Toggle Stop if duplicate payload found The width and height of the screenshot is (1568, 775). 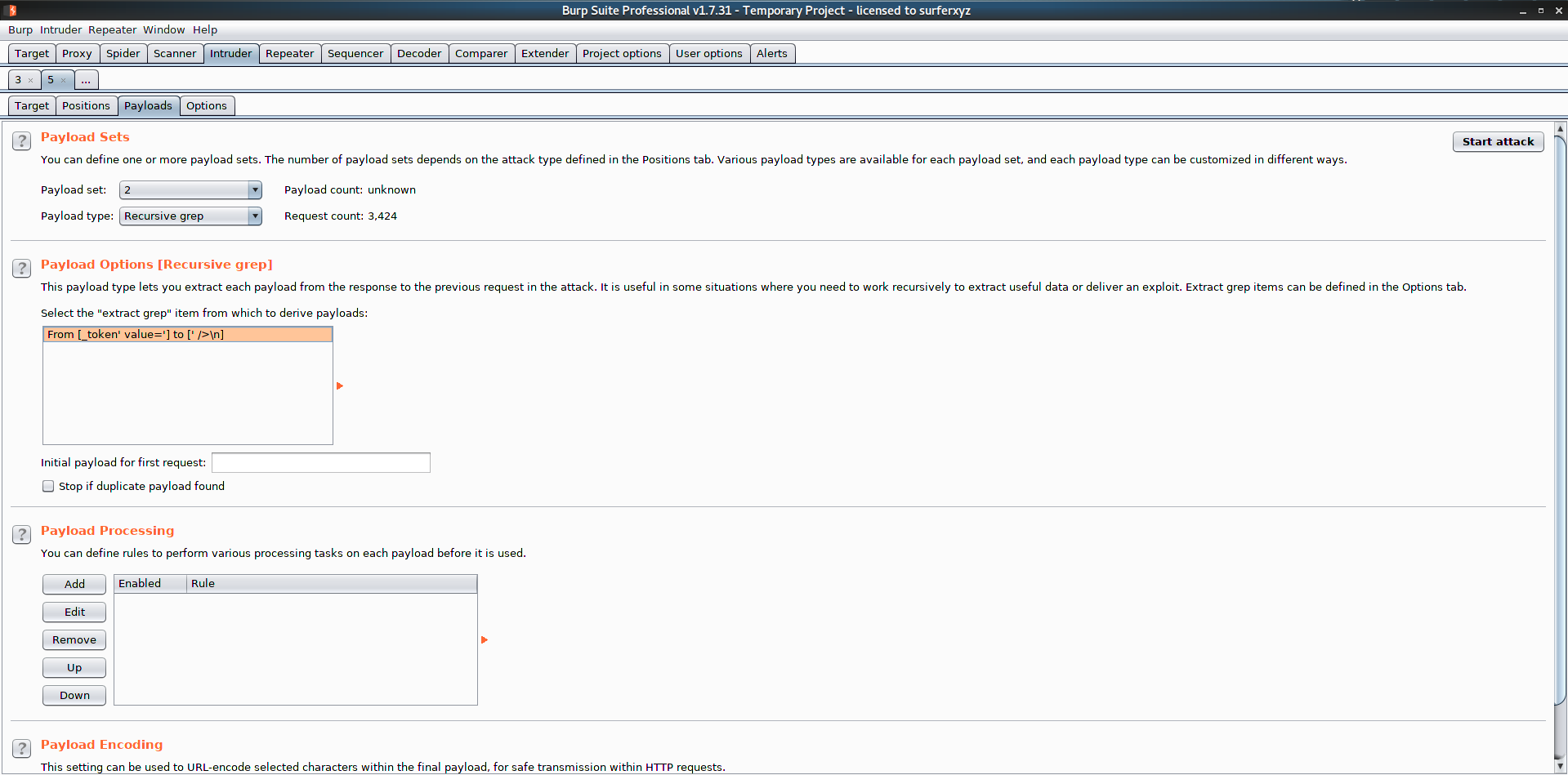(48, 486)
